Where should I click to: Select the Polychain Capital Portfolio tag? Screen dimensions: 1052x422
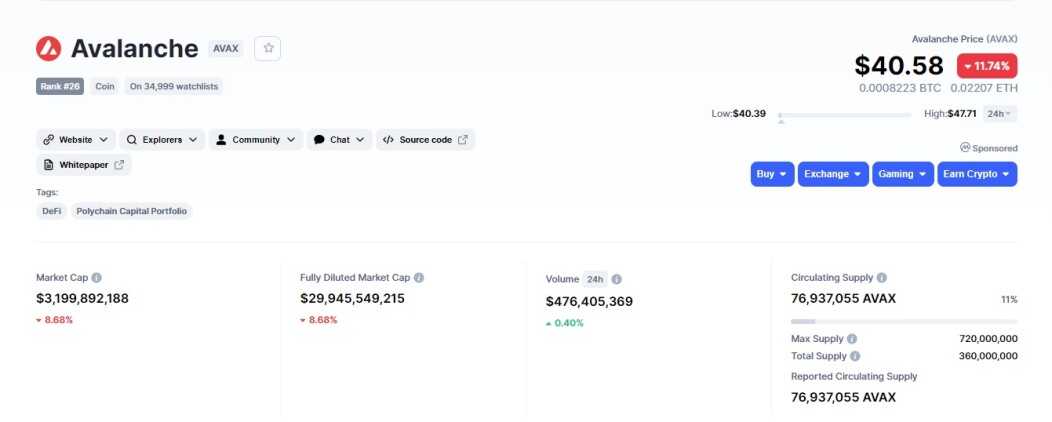pos(132,211)
